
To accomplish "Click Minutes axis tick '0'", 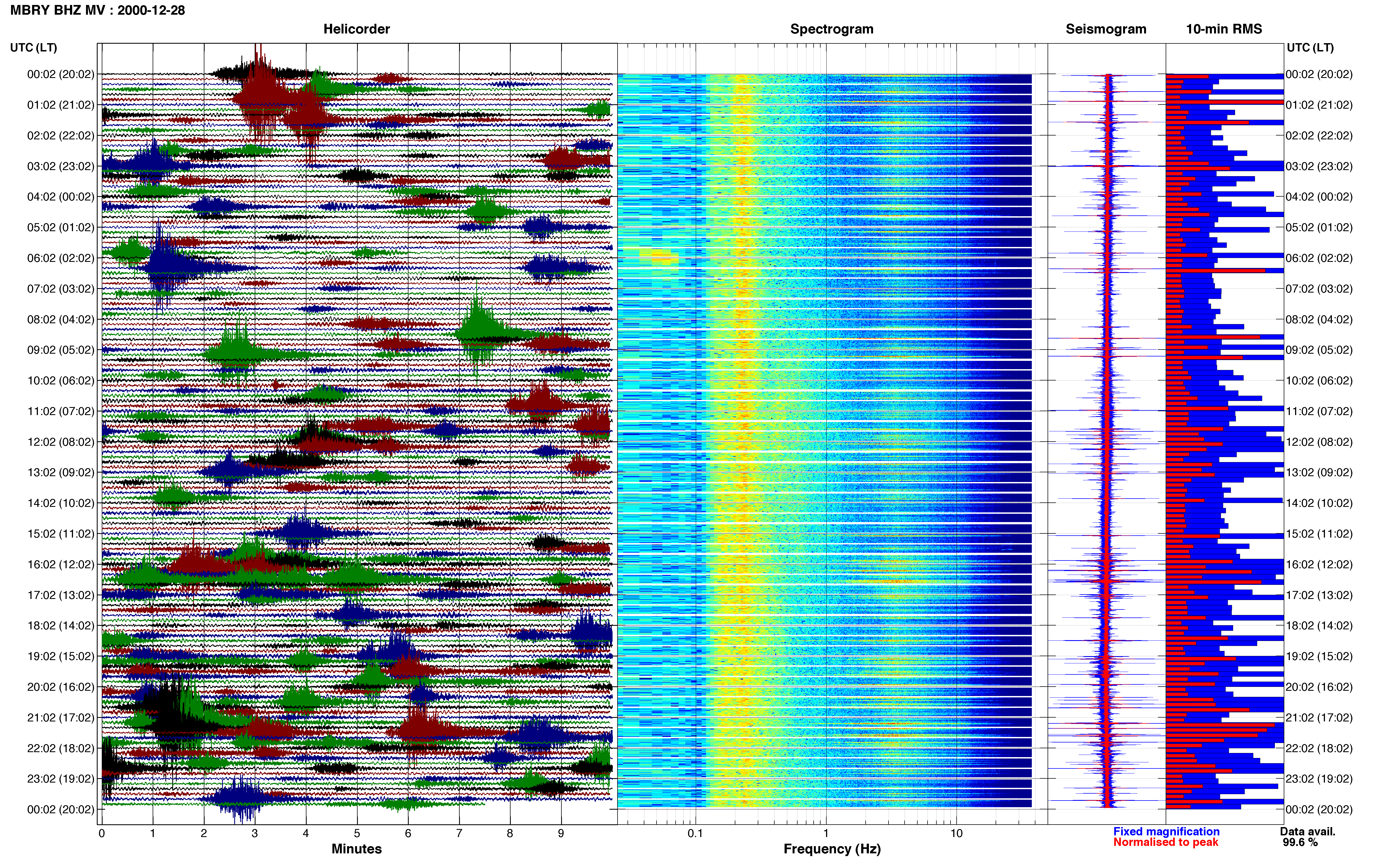I will click(x=101, y=833).
